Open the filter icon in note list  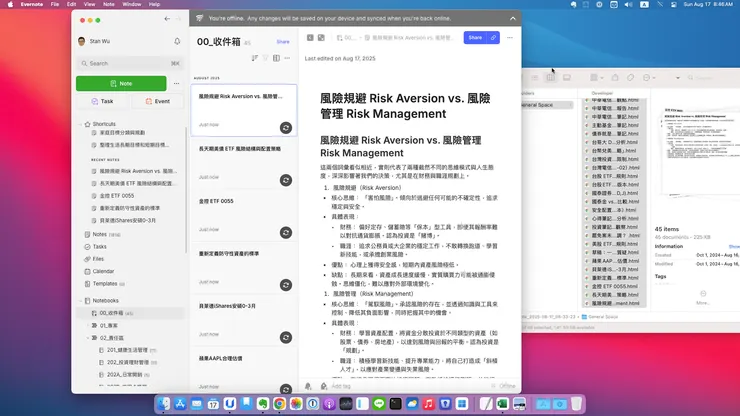pyautogui.click(x=265, y=58)
